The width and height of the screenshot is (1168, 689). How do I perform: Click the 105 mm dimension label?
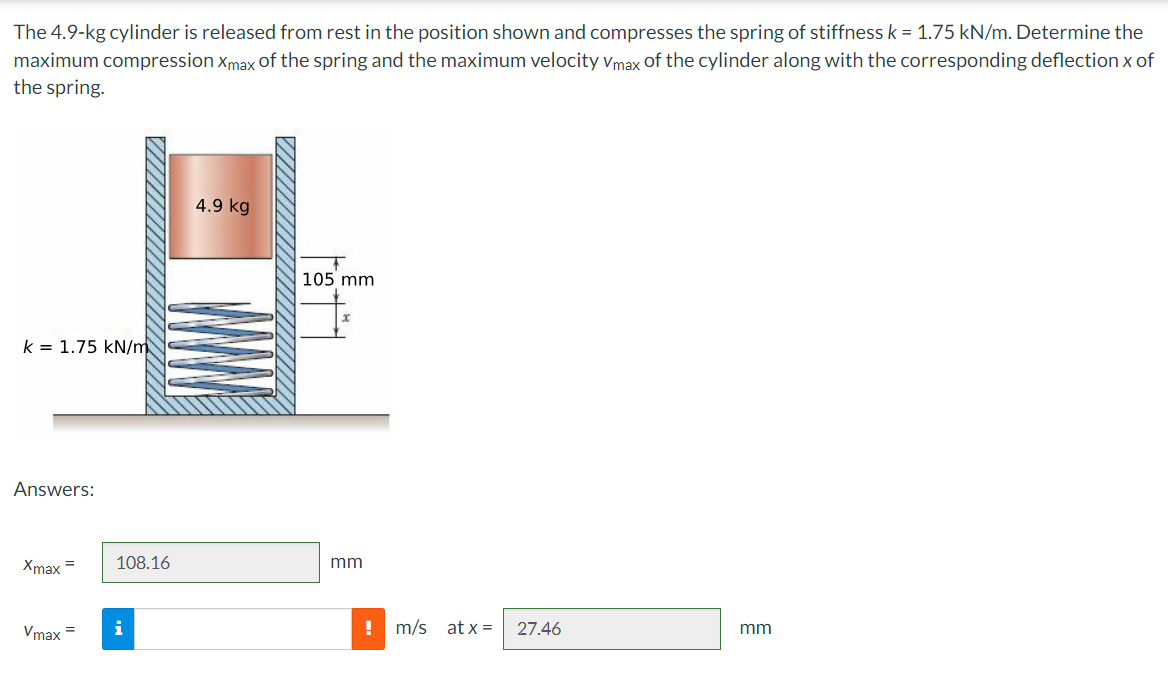click(x=338, y=280)
